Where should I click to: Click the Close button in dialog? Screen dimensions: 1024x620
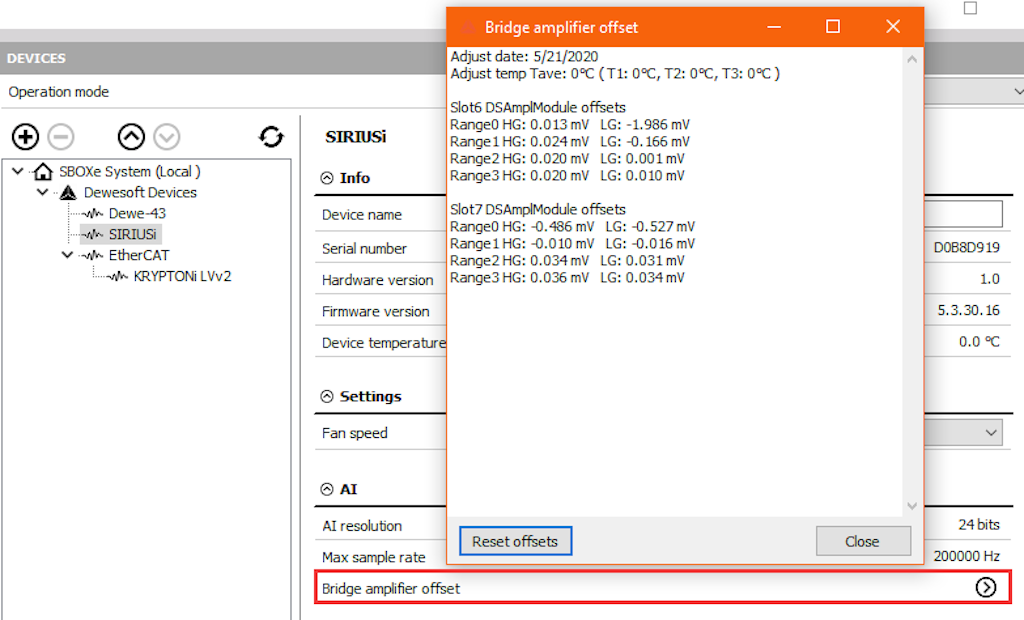[863, 541]
